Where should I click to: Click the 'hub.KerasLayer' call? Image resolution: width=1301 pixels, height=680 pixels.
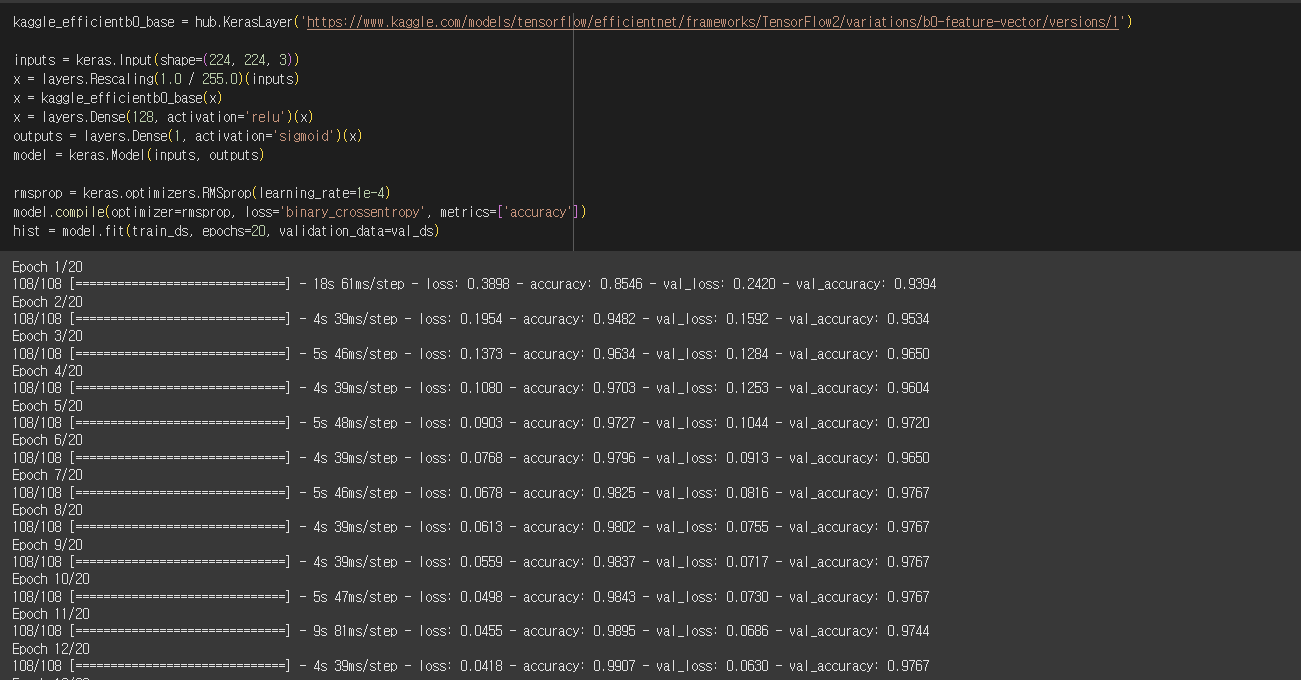[243, 21]
